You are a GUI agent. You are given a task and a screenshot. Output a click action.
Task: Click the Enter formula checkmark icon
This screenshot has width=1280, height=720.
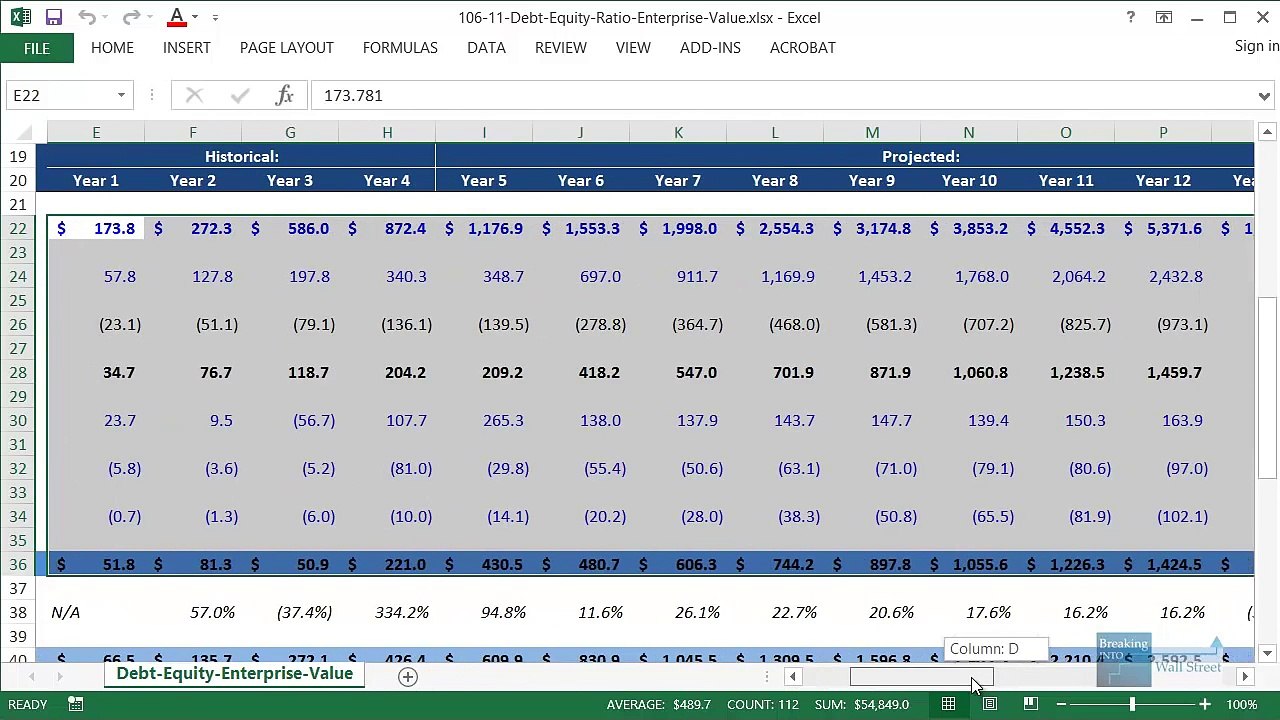(239, 95)
